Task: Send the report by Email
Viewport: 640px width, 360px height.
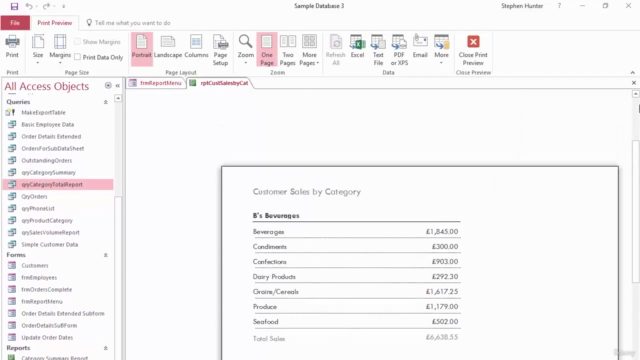Action: (420, 47)
